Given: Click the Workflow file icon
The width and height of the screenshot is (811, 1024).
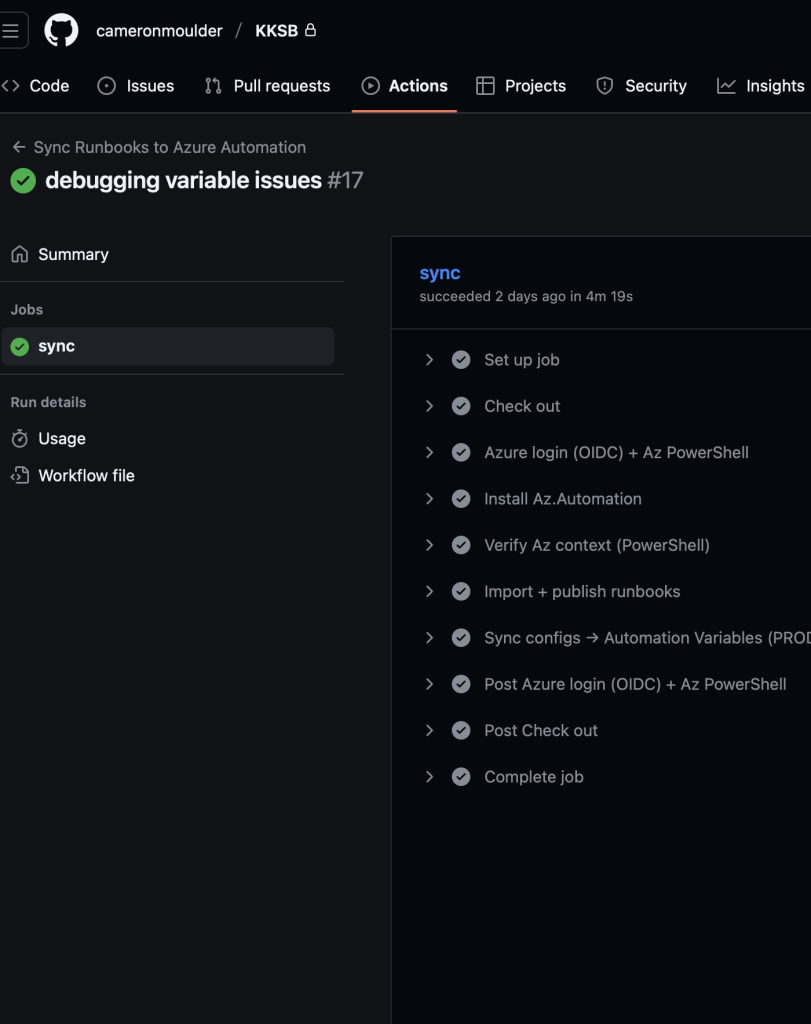Looking at the screenshot, I should point(19,476).
